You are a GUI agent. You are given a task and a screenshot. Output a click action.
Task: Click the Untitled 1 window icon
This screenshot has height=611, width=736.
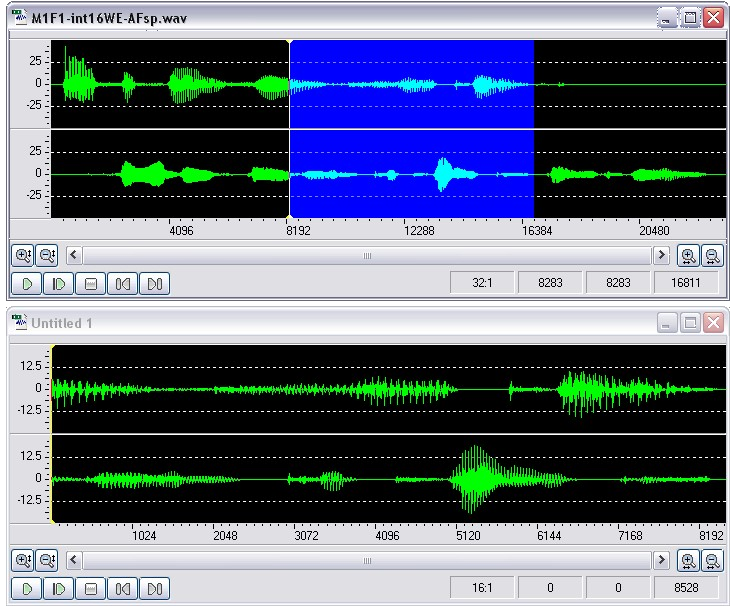tap(19, 322)
